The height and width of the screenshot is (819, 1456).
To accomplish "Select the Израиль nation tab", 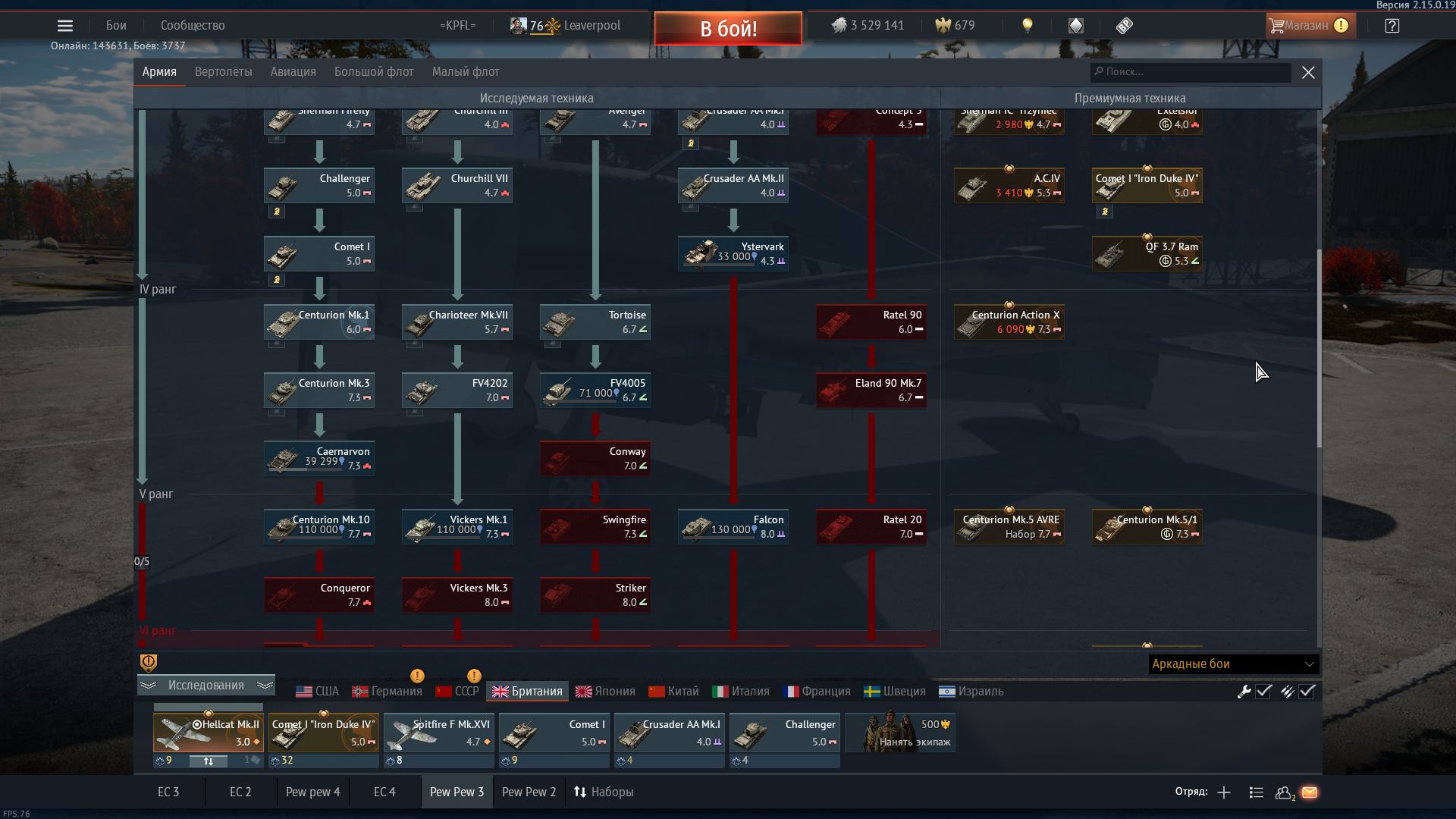I will (x=971, y=692).
